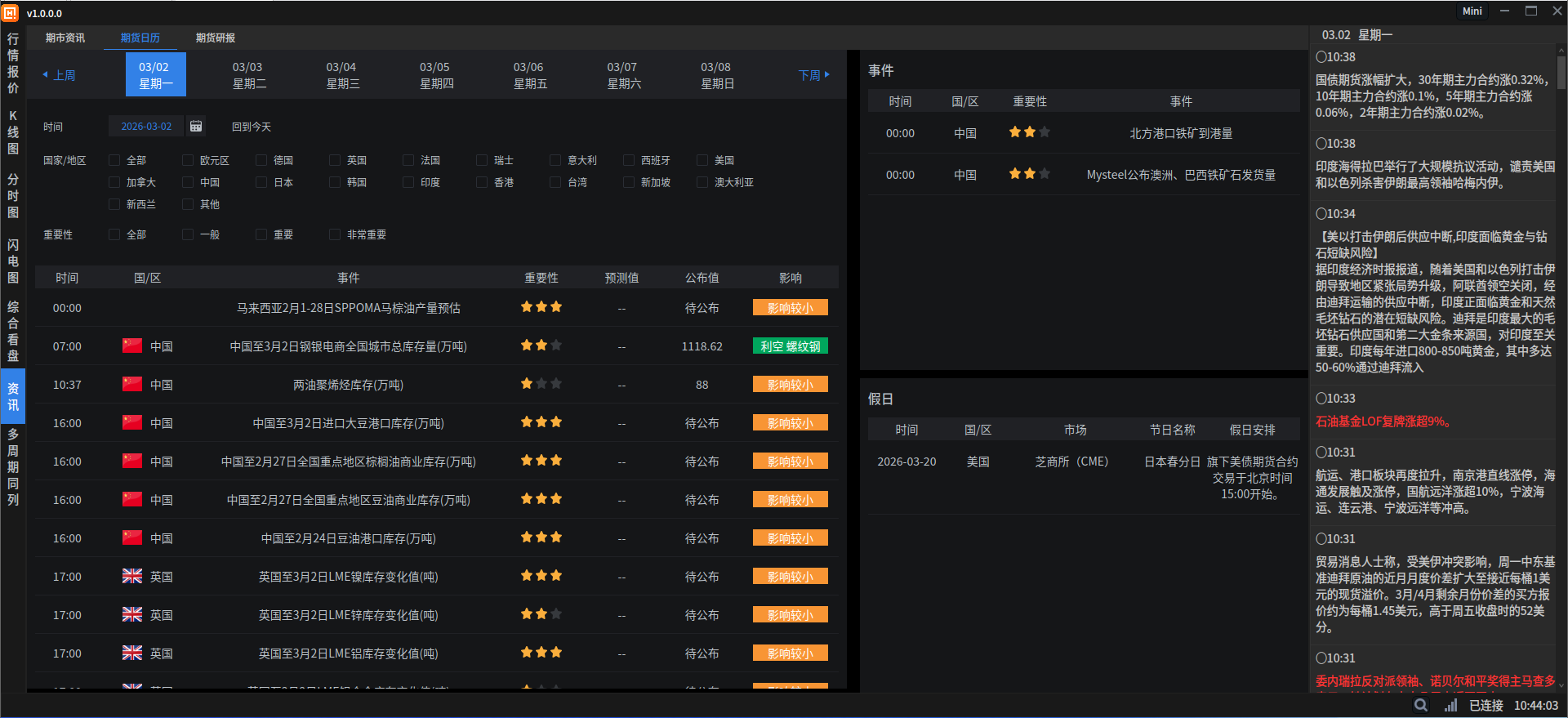Click 公布值 column header
1568x718 pixels.
tap(702, 278)
